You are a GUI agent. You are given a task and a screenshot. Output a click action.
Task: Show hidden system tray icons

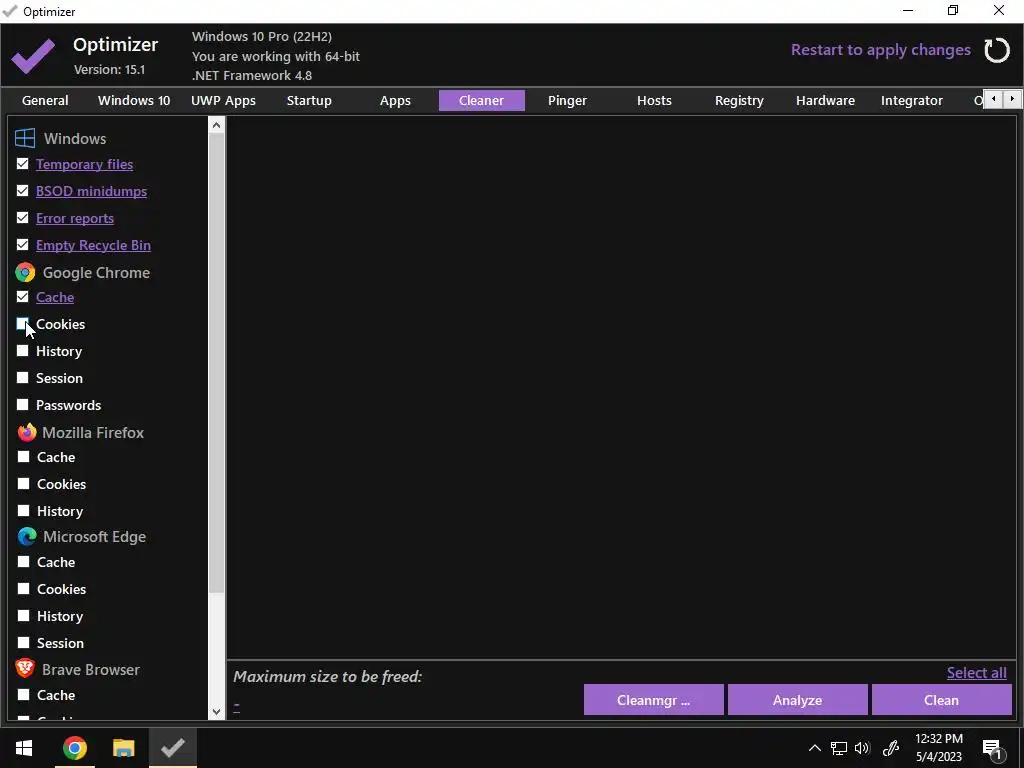point(814,748)
